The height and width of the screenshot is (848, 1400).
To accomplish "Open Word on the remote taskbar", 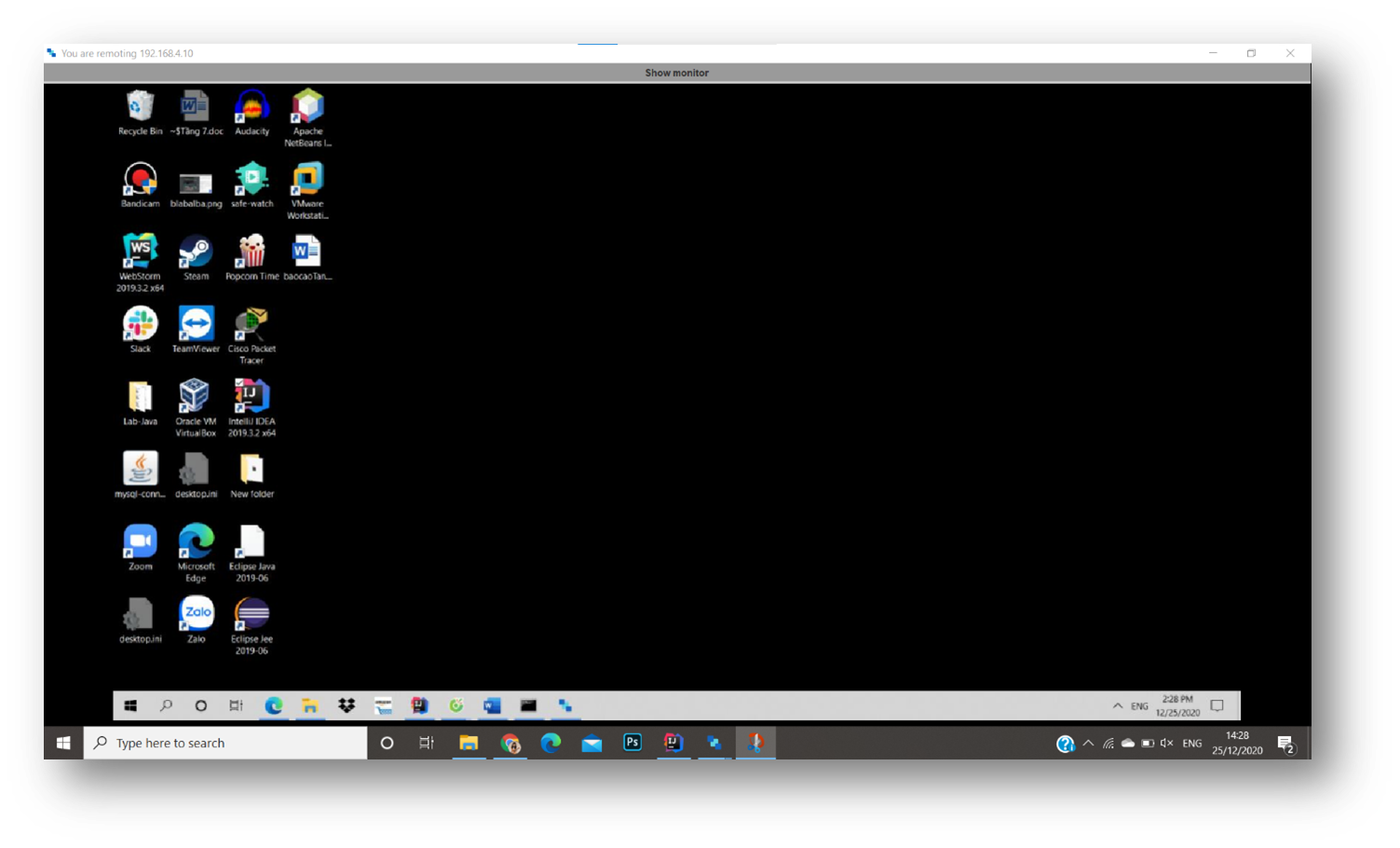I will click(x=492, y=705).
